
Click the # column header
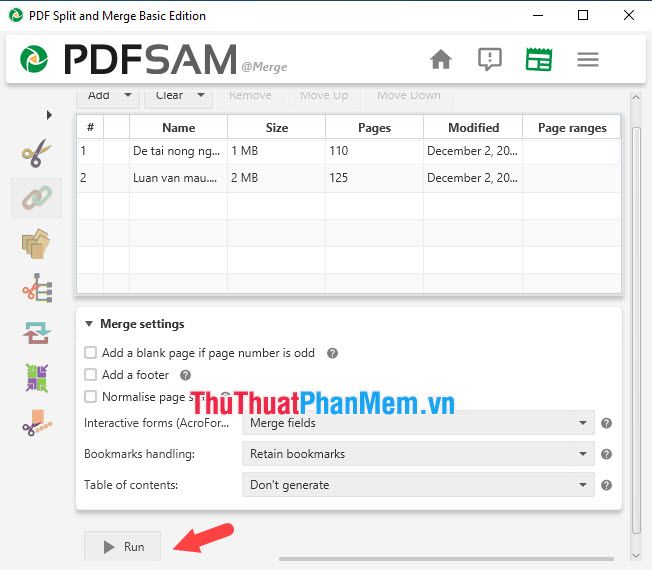pos(90,127)
